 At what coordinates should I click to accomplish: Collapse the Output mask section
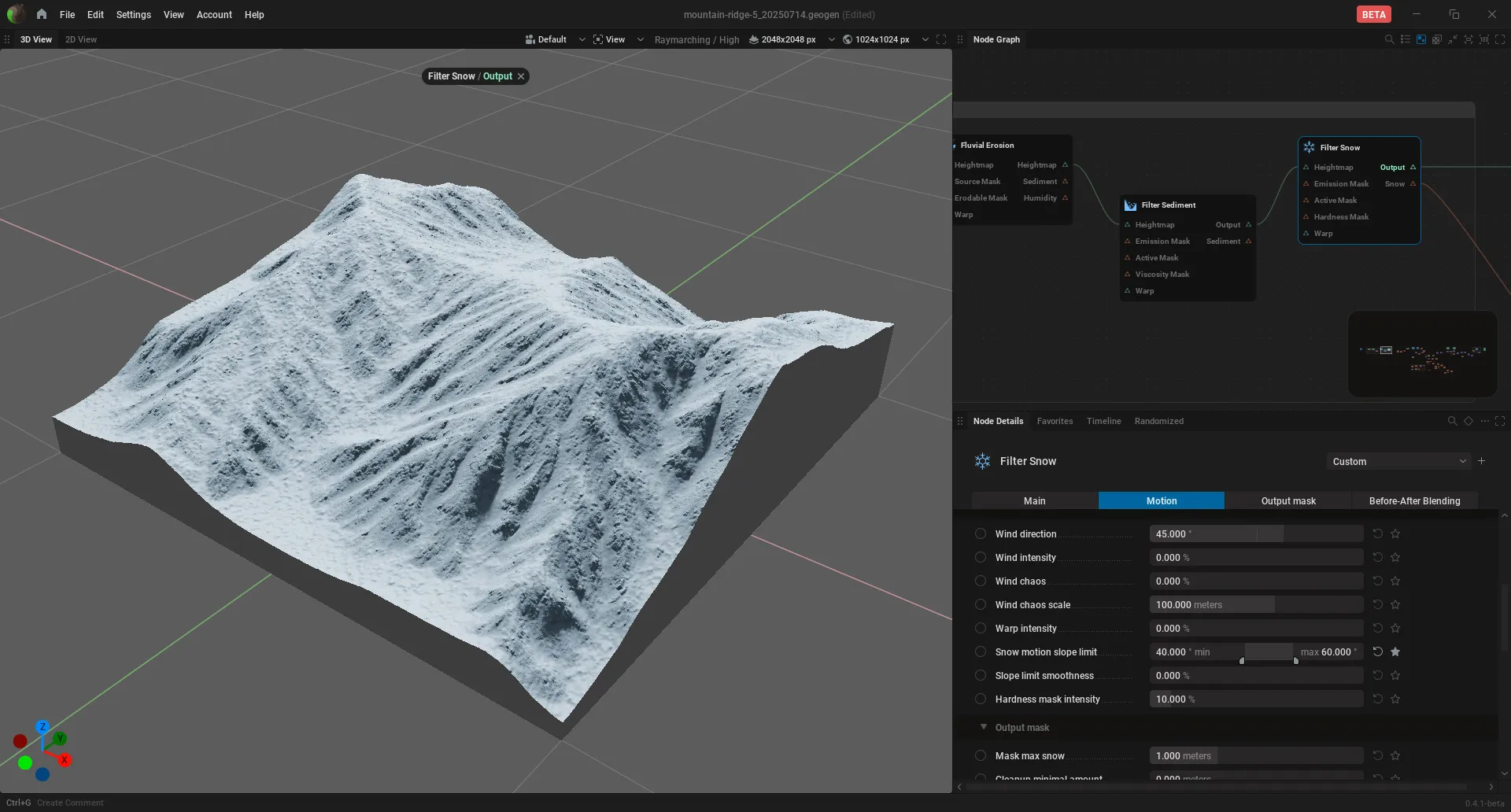point(983,727)
